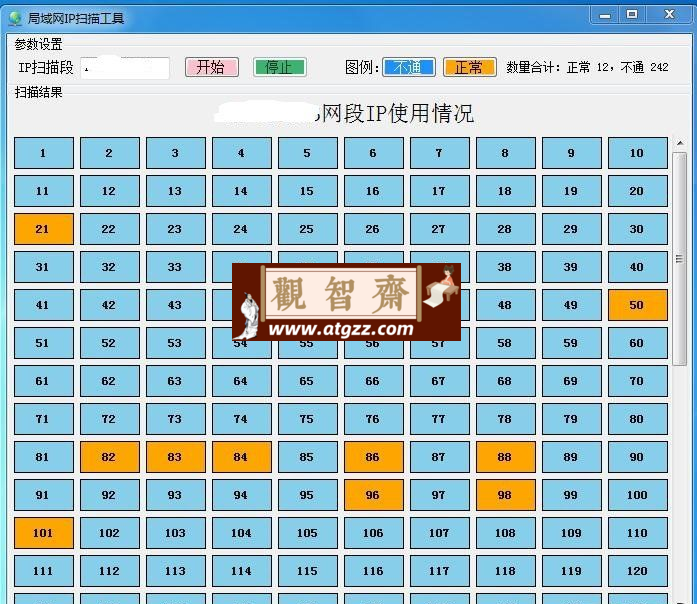Screen dimensions: 697x604
Task: Click IP cell 120
Action: click(x=638, y=571)
